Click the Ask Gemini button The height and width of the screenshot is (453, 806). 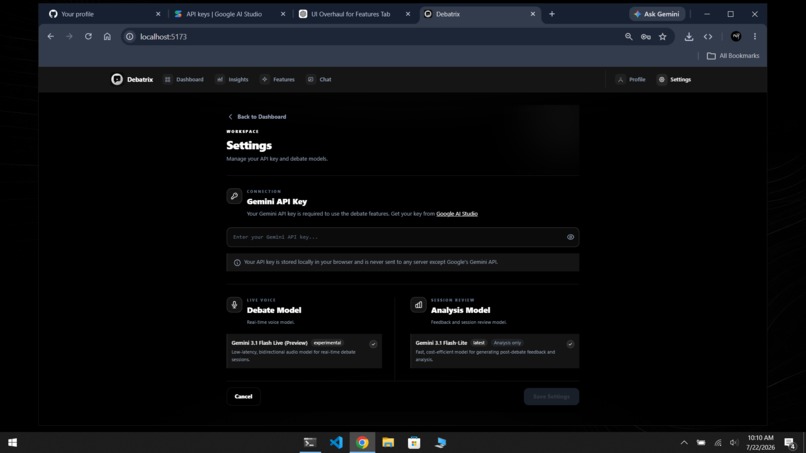click(657, 14)
